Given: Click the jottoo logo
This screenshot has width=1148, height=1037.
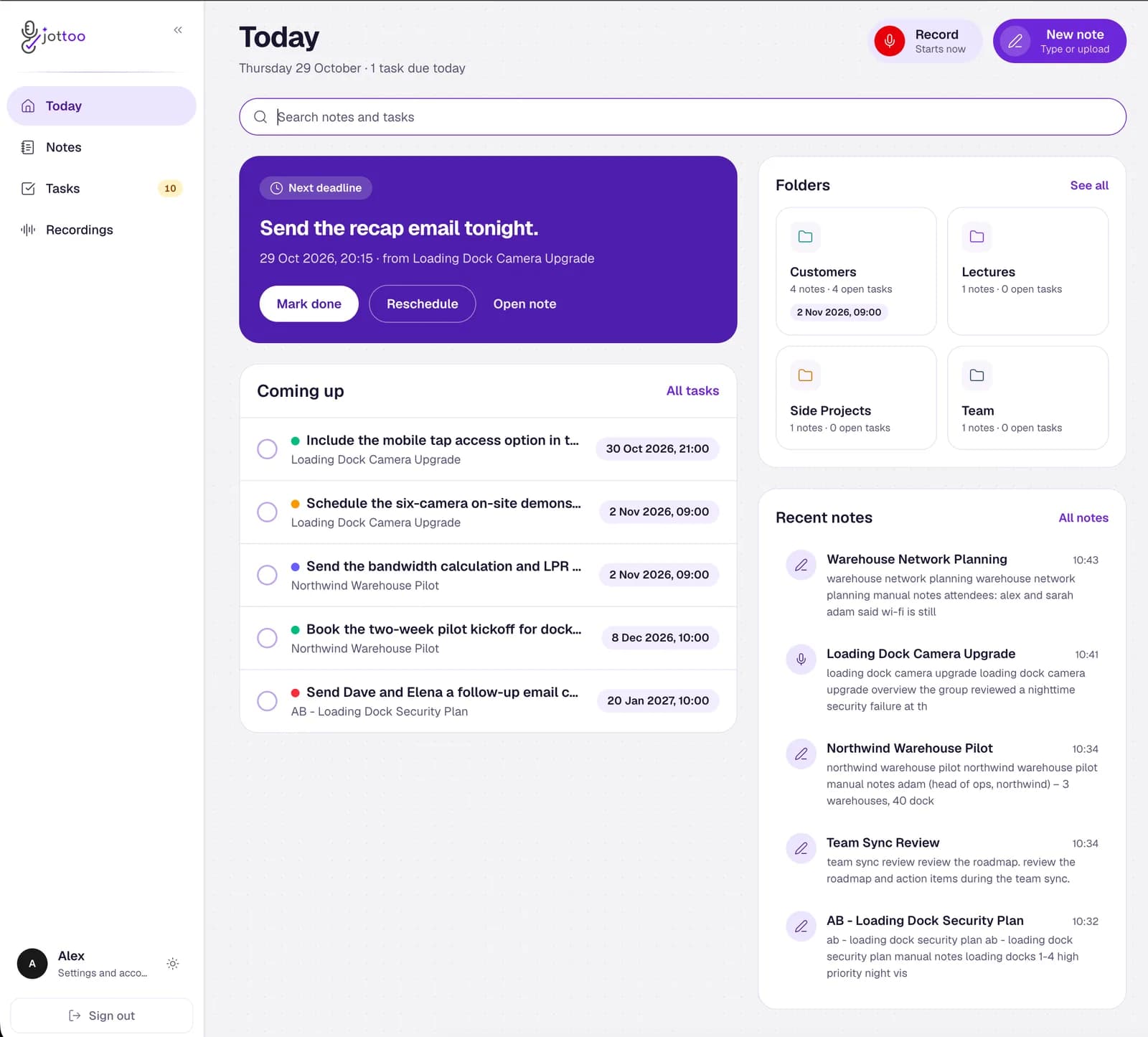Looking at the screenshot, I should click(x=53, y=36).
